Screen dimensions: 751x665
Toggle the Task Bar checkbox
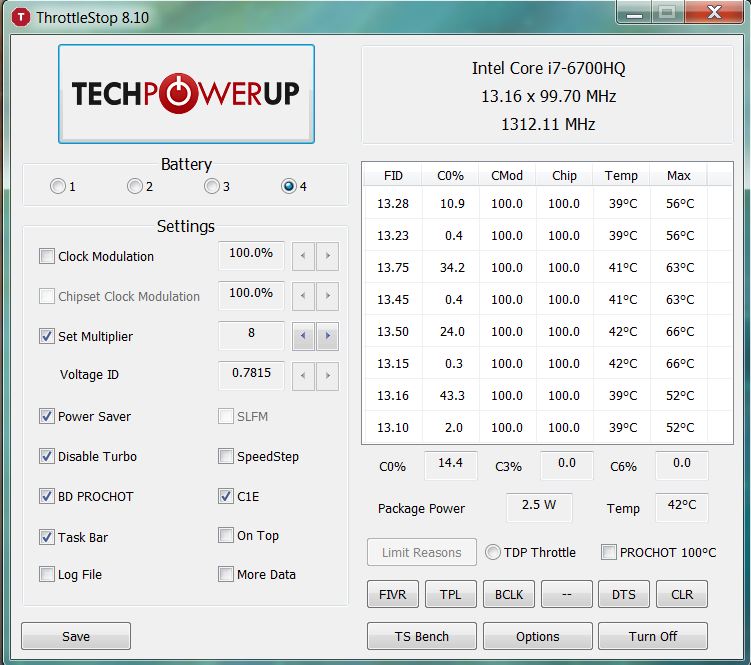tap(46, 537)
